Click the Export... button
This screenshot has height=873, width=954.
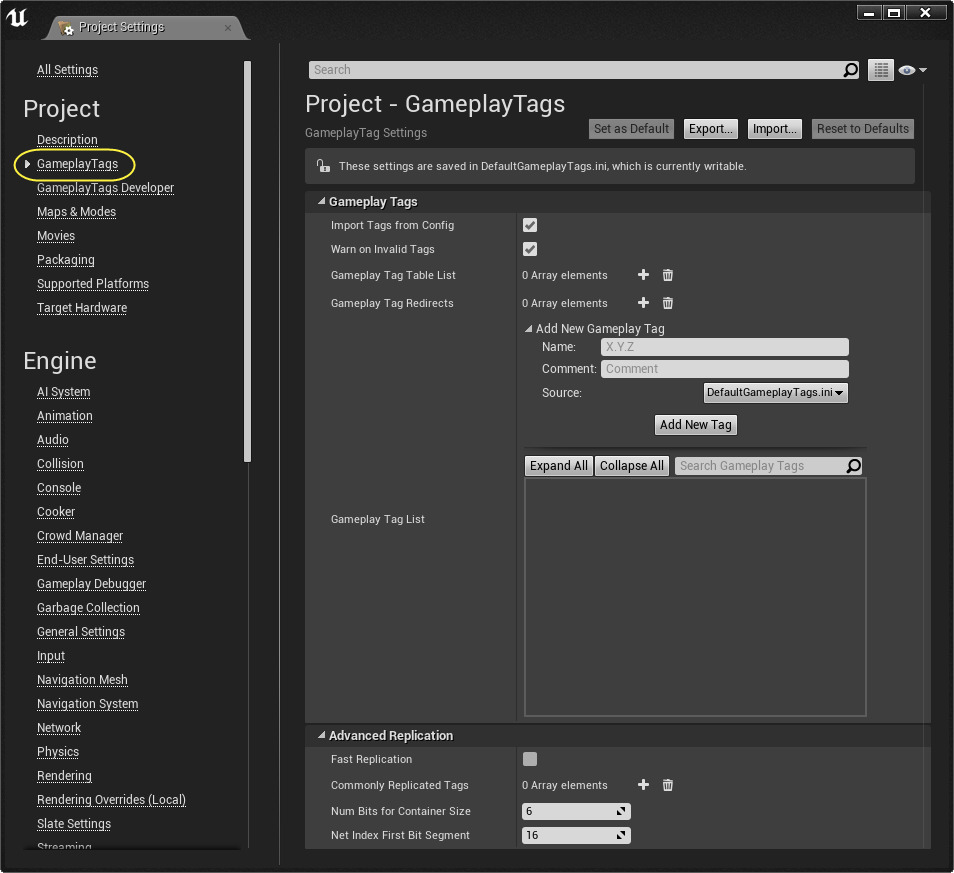pyautogui.click(x=711, y=129)
